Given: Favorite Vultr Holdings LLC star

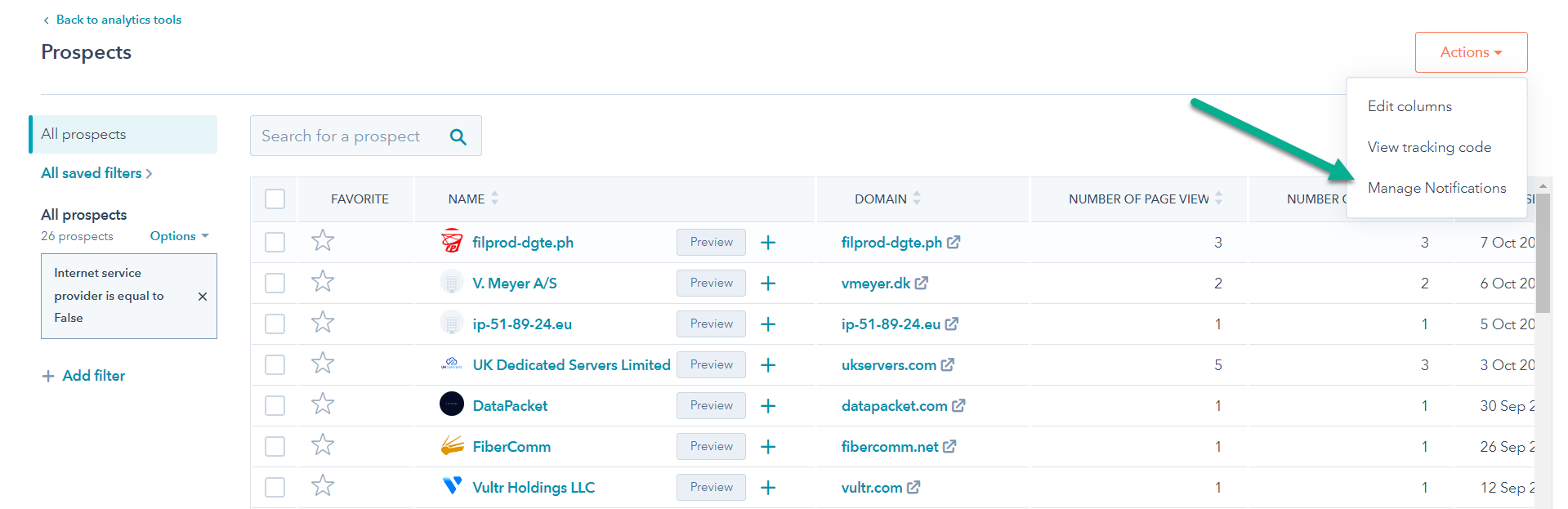Looking at the screenshot, I should [323, 486].
